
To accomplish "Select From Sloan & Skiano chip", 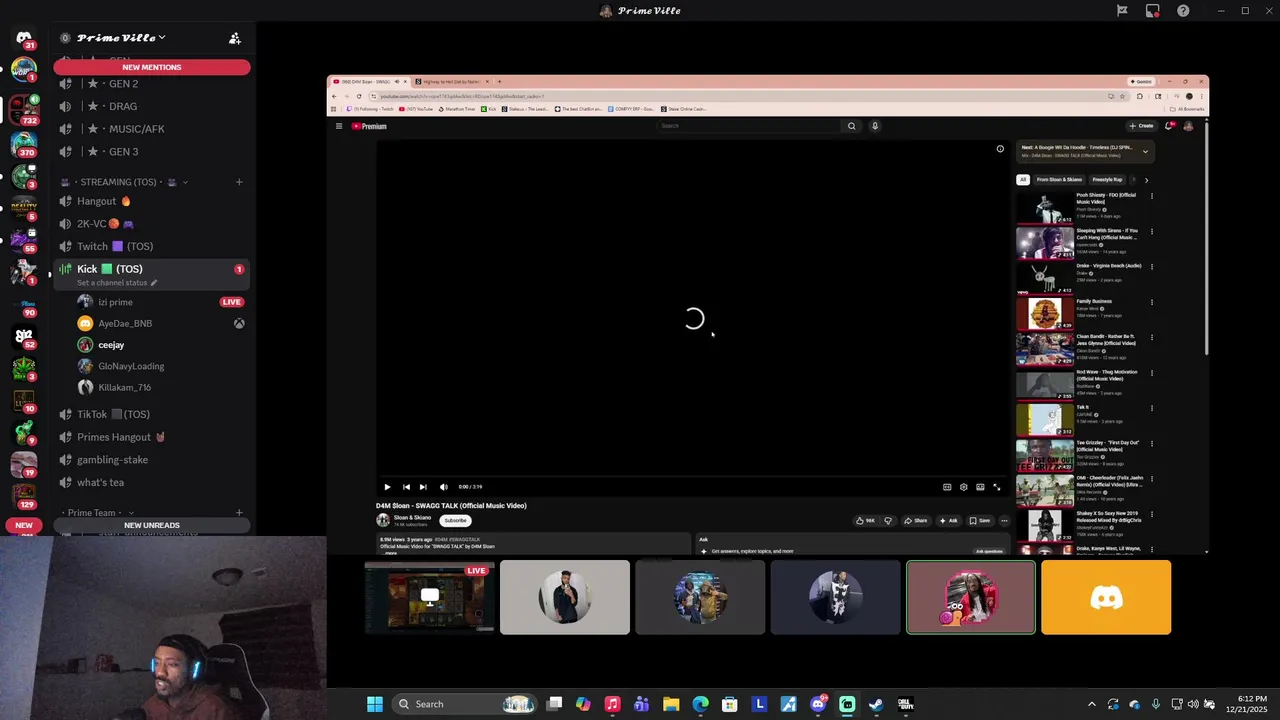I will [1059, 180].
